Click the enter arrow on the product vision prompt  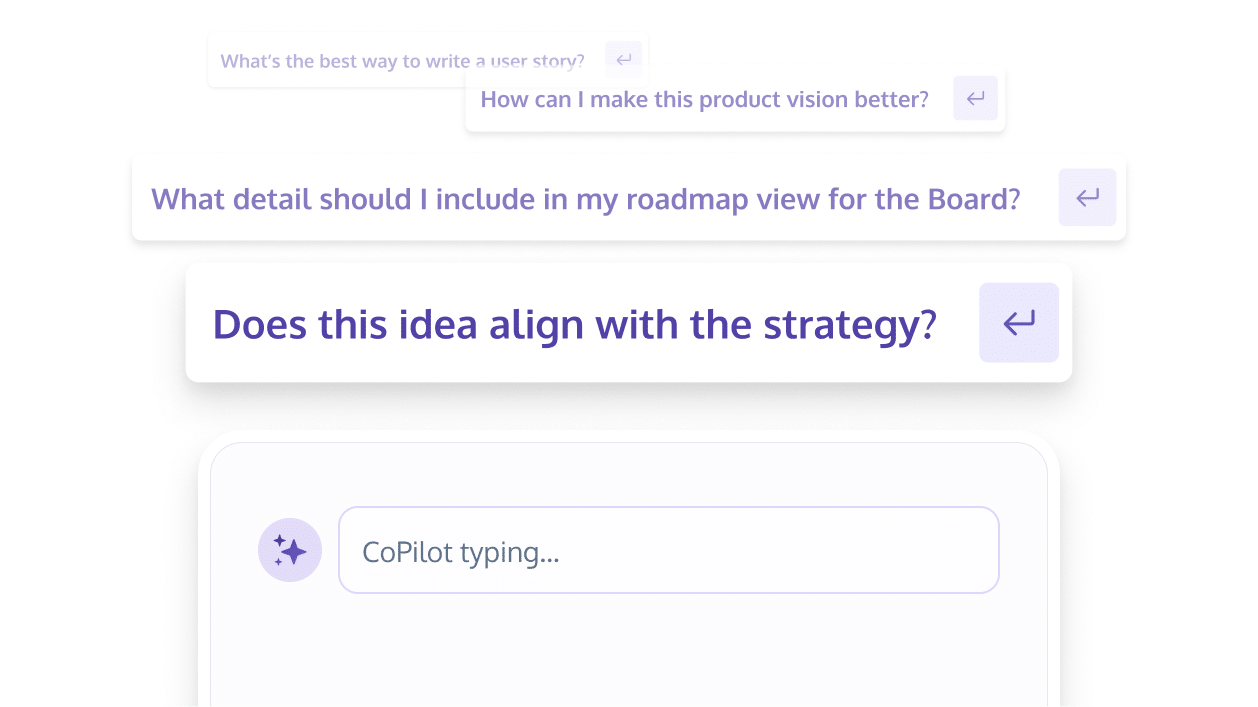(975, 98)
